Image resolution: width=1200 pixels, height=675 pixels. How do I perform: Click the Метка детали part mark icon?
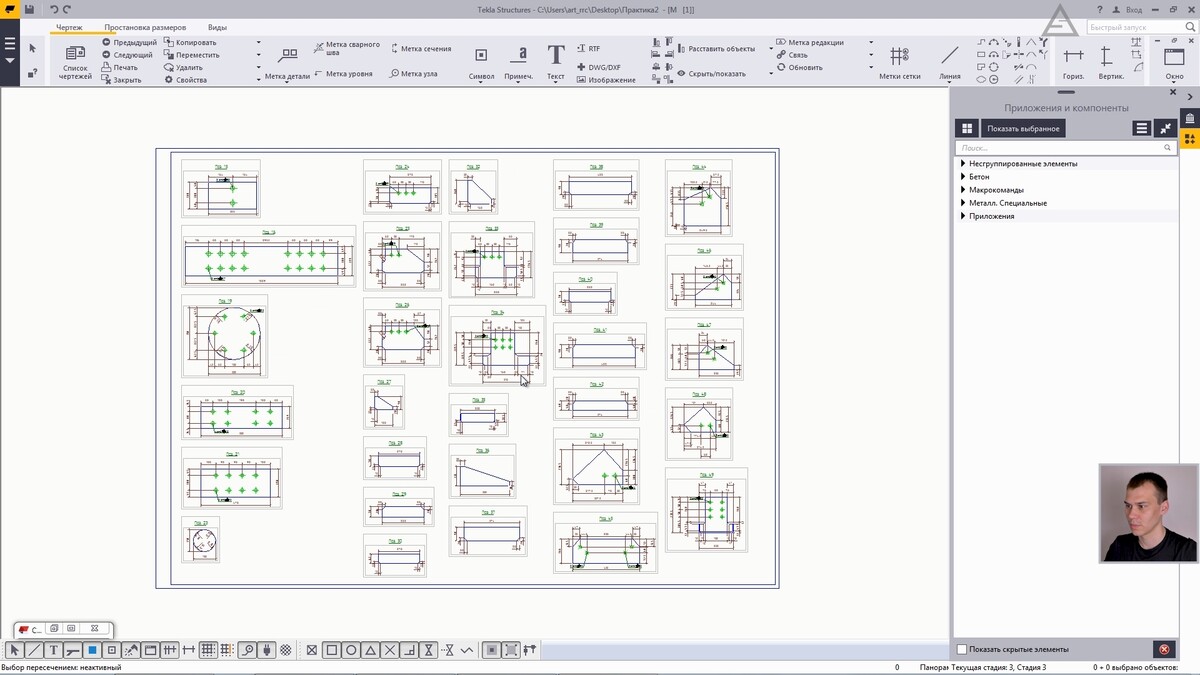pos(287,56)
